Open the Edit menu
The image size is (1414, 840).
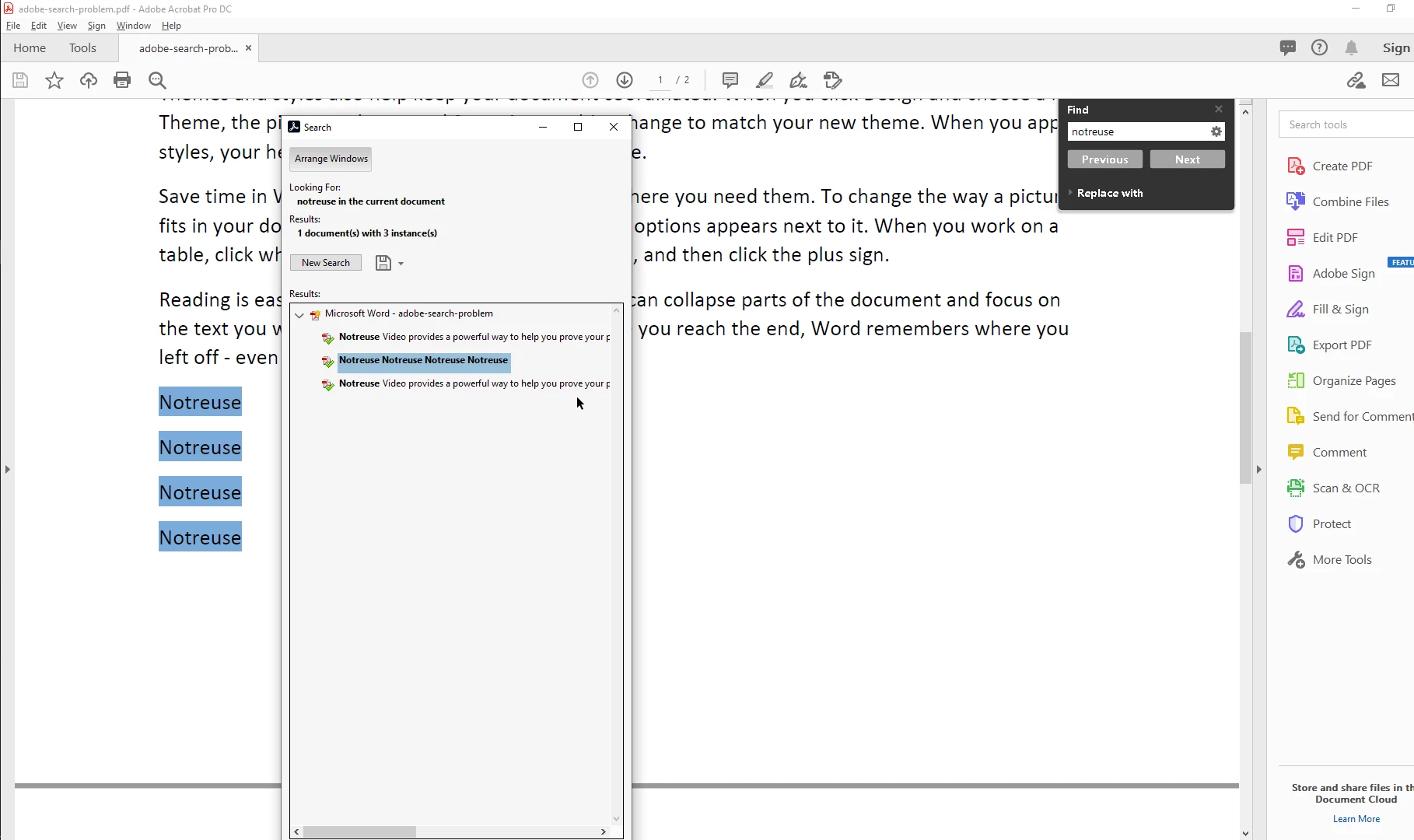click(x=39, y=26)
